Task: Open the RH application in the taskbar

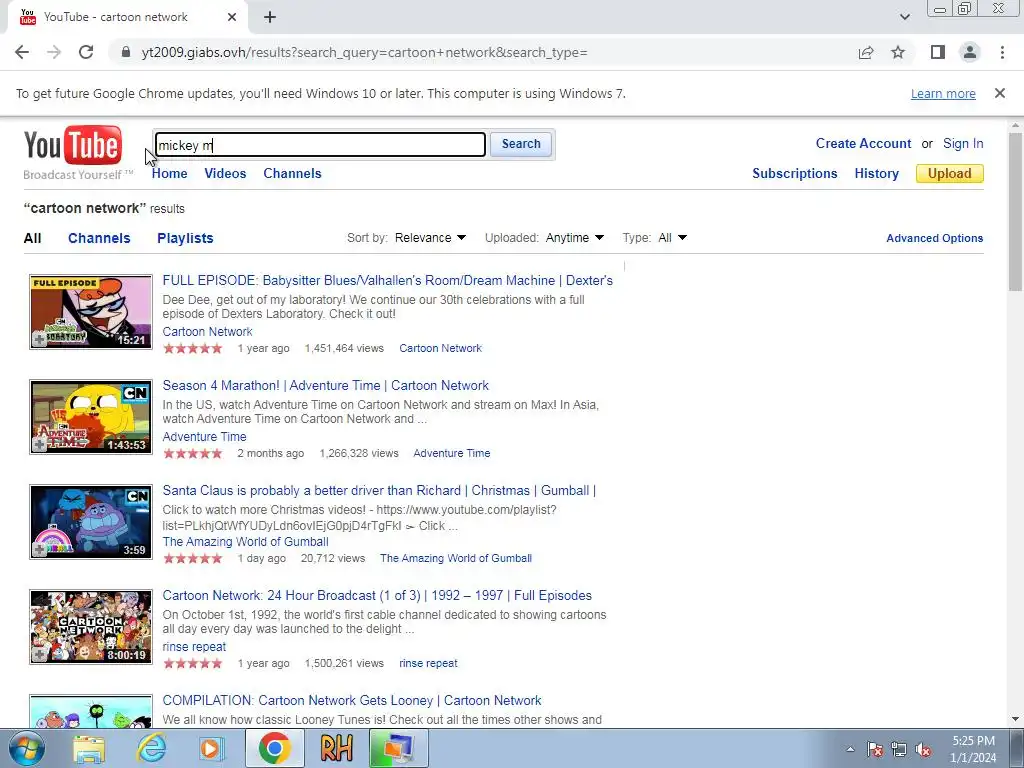Action: click(336, 748)
